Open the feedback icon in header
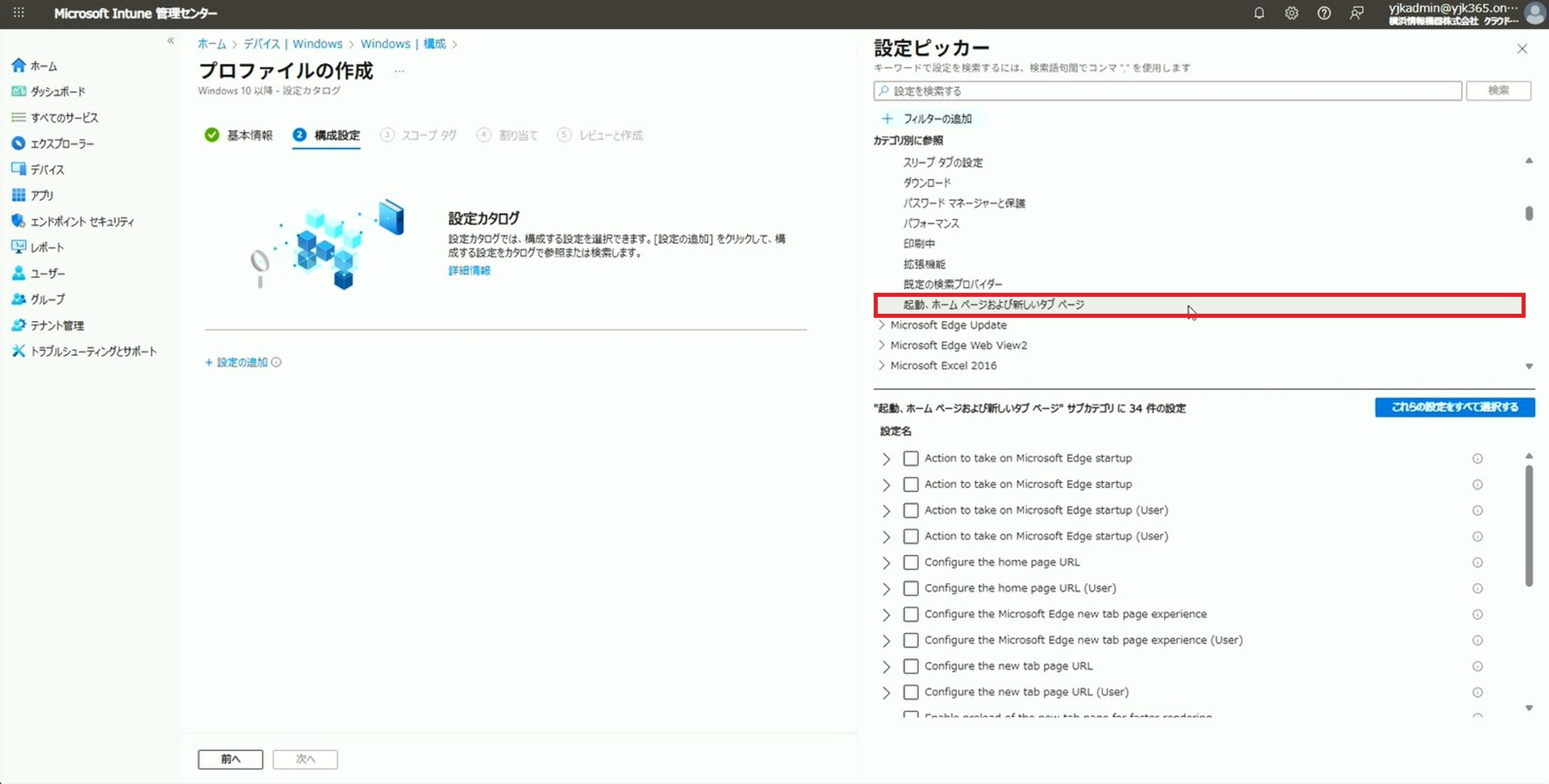The height and width of the screenshot is (784, 1549). (x=1357, y=13)
